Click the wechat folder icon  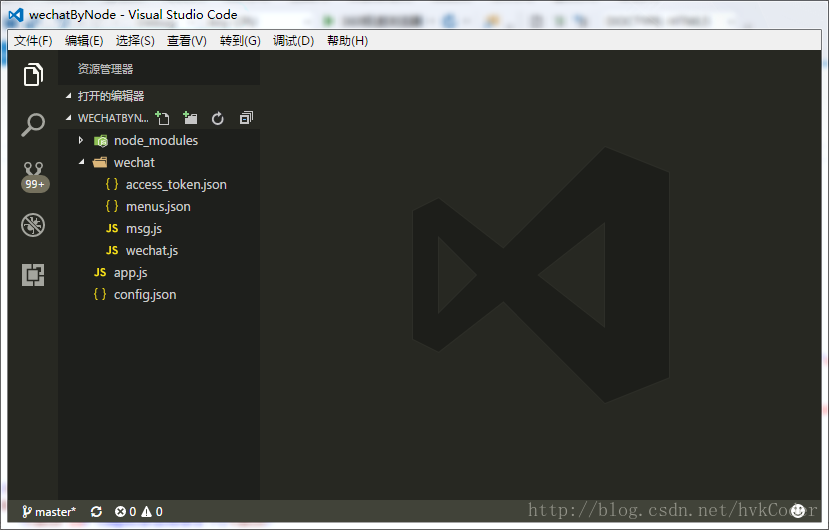[100, 162]
